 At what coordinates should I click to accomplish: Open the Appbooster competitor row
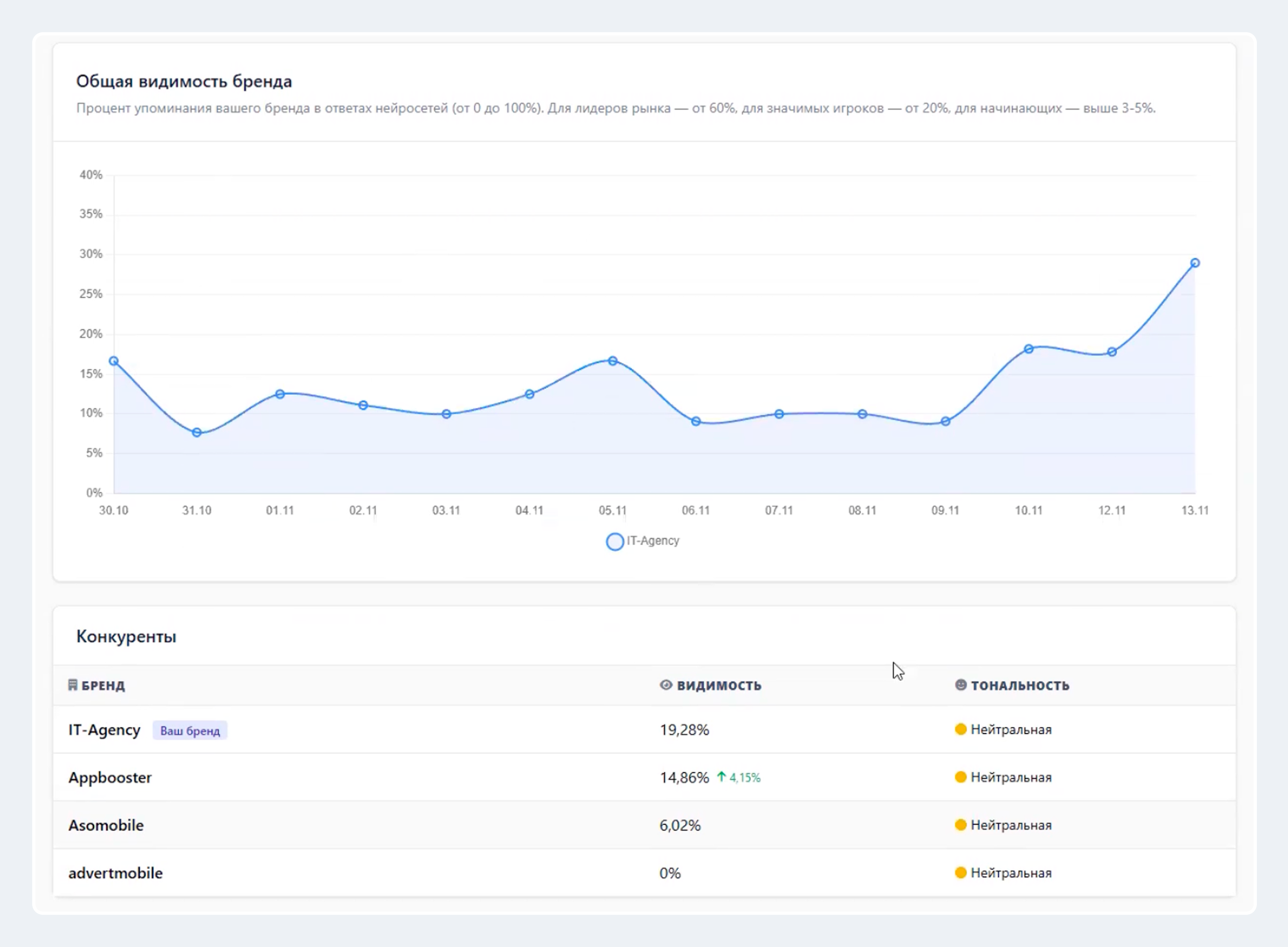click(x=110, y=778)
